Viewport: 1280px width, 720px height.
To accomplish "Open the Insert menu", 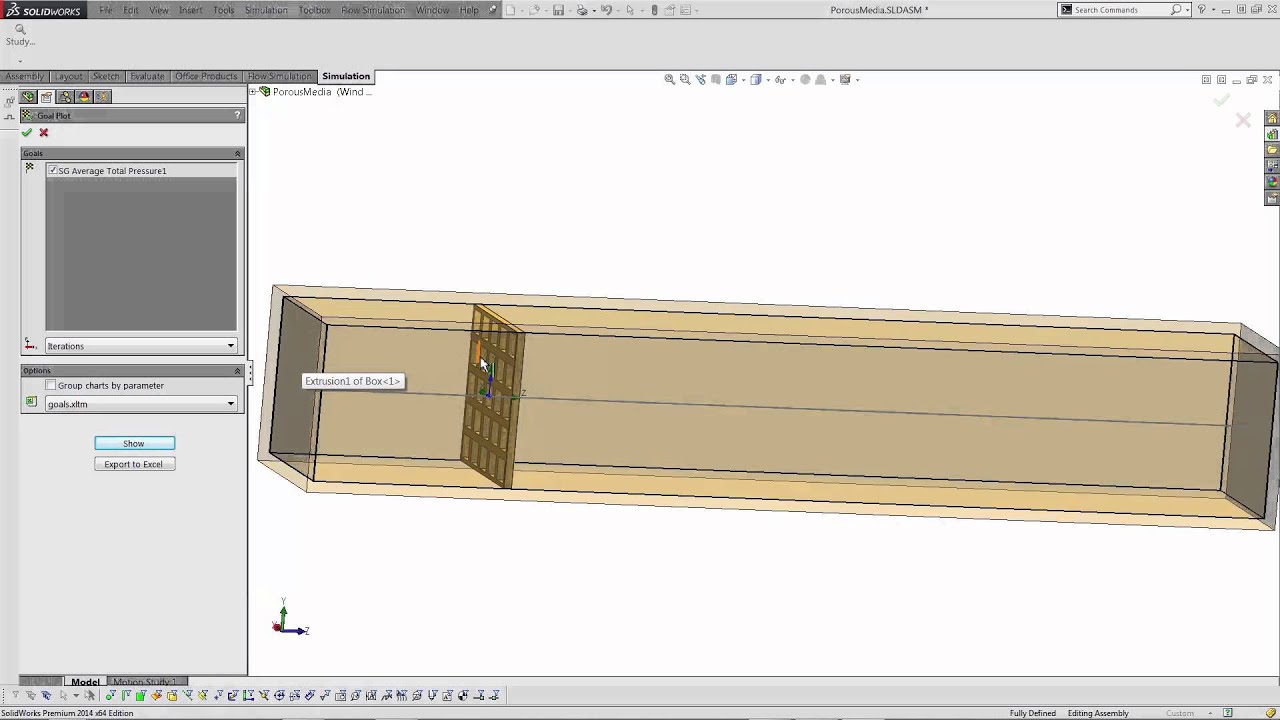I will (x=191, y=10).
